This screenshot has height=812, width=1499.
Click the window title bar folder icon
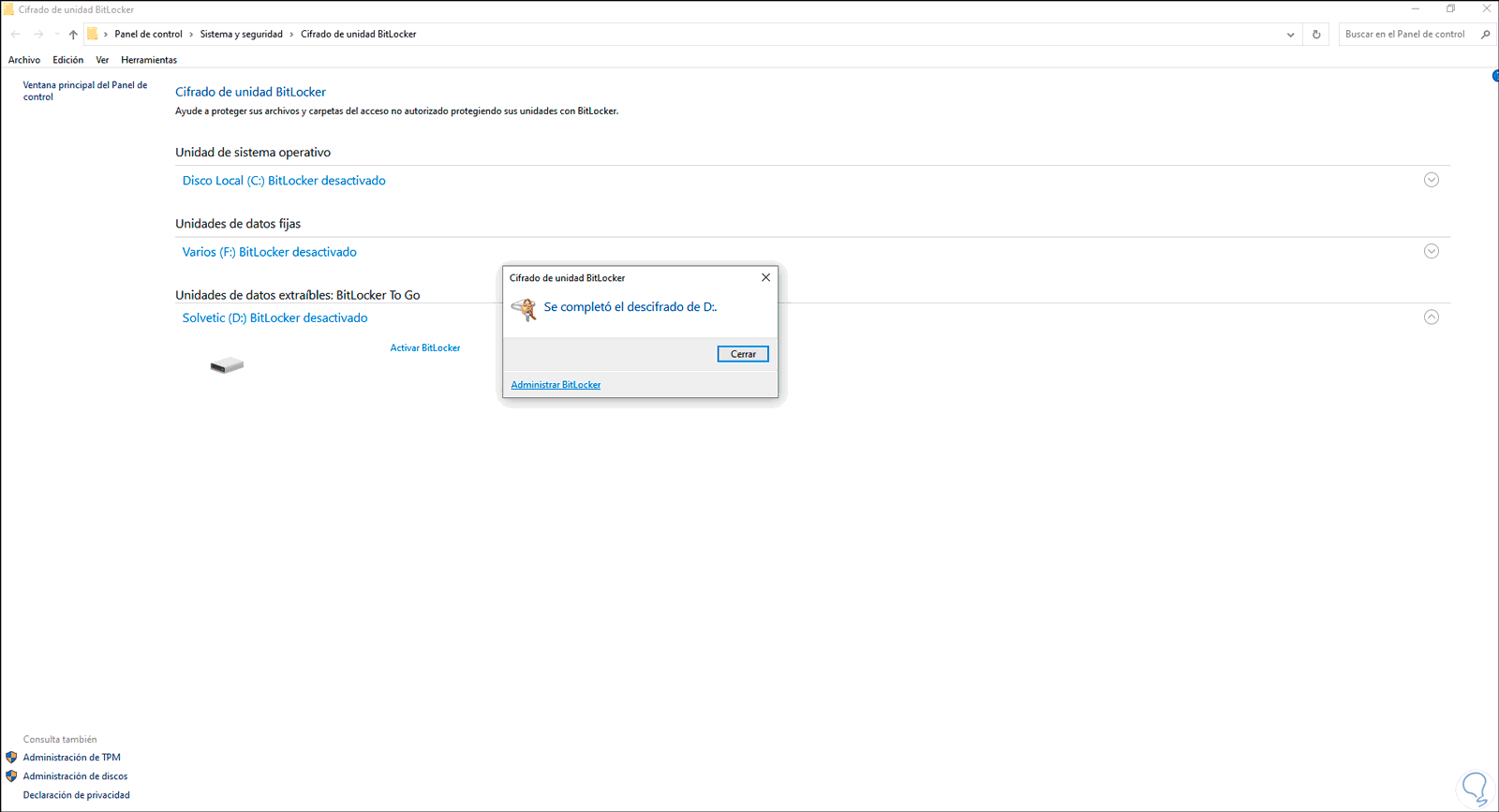tap(9, 9)
